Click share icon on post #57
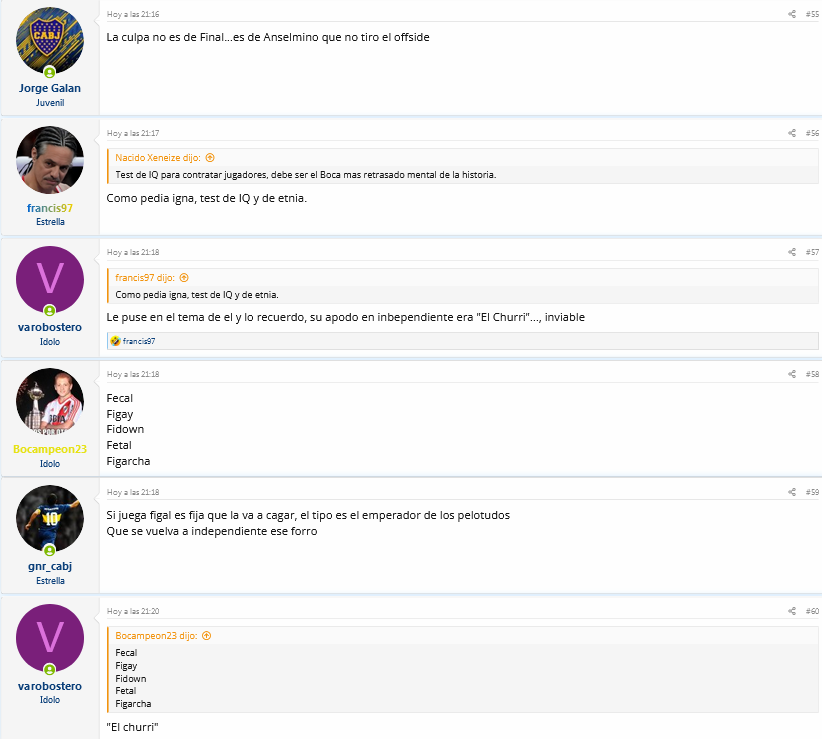Image resolution: width=822 pixels, height=739 pixels. (x=792, y=252)
